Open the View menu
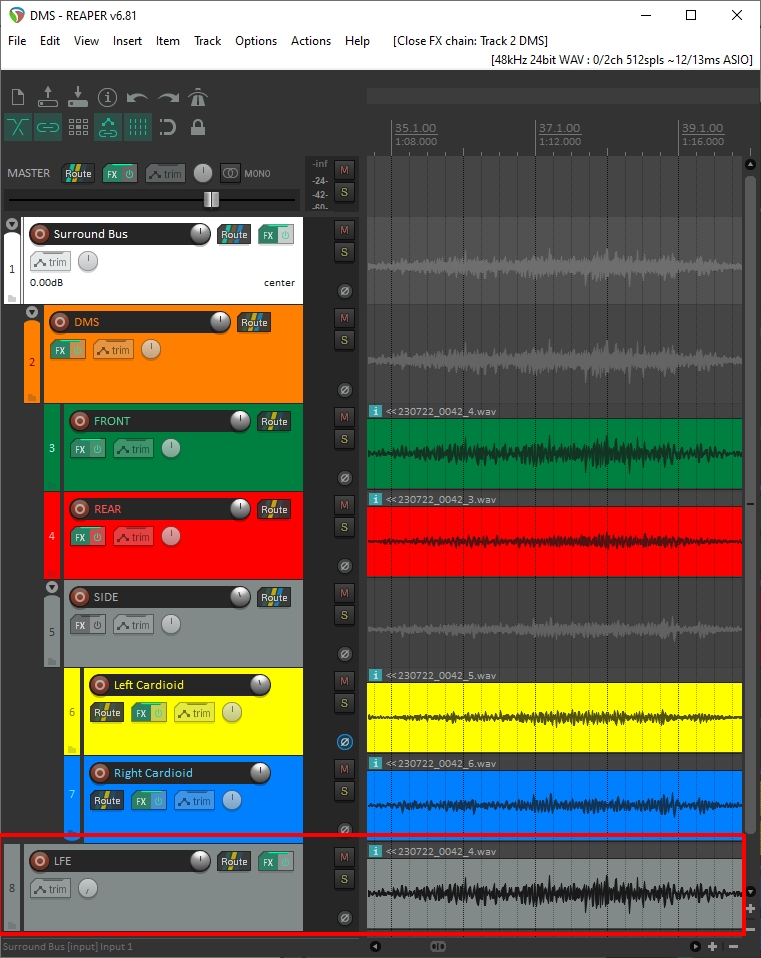Image resolution: width=761 pixels, height=958 pixels. point(86,41)
